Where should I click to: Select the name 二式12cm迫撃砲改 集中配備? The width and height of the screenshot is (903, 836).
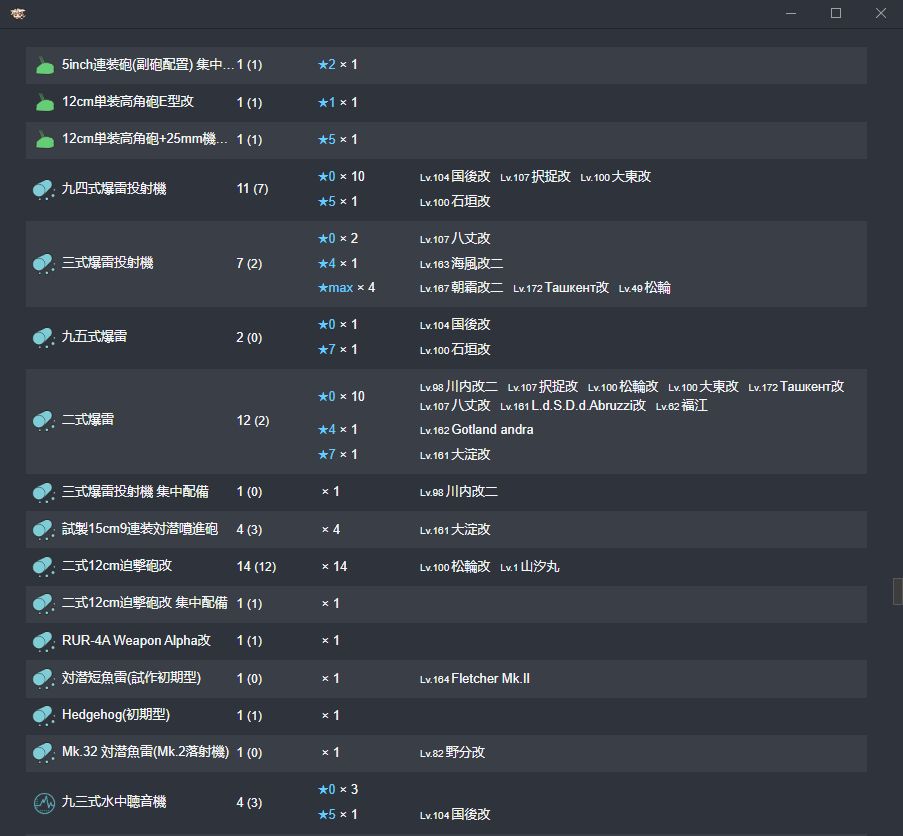[145, 603]
